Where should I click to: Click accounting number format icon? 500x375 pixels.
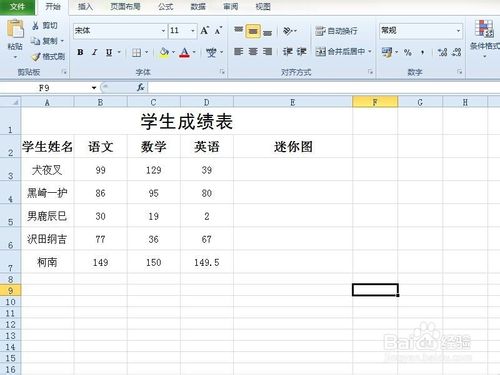[387, 52]
